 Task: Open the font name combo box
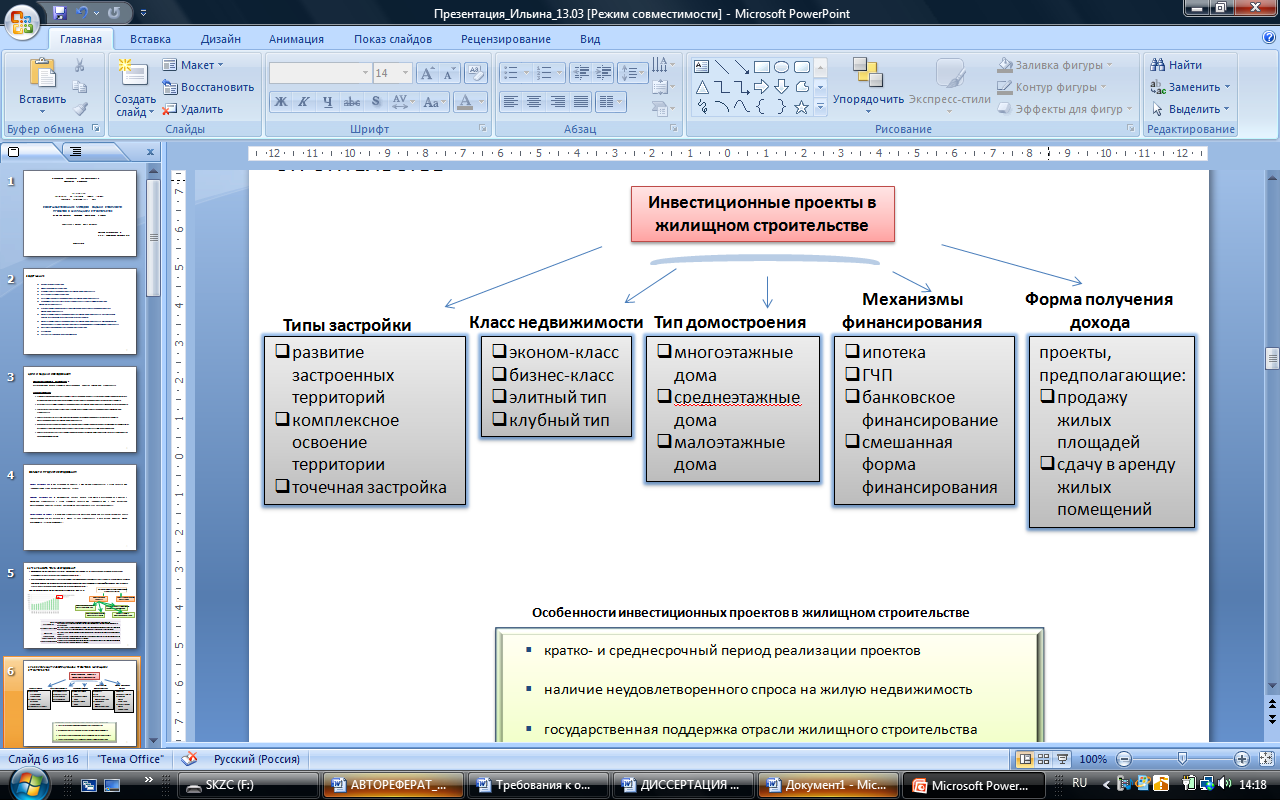[x=320, y=73]
